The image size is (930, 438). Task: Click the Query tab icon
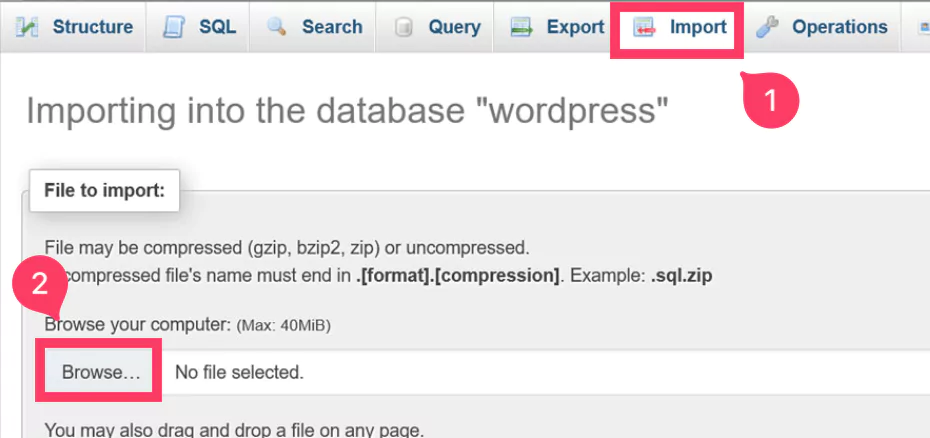pos(403,28)
